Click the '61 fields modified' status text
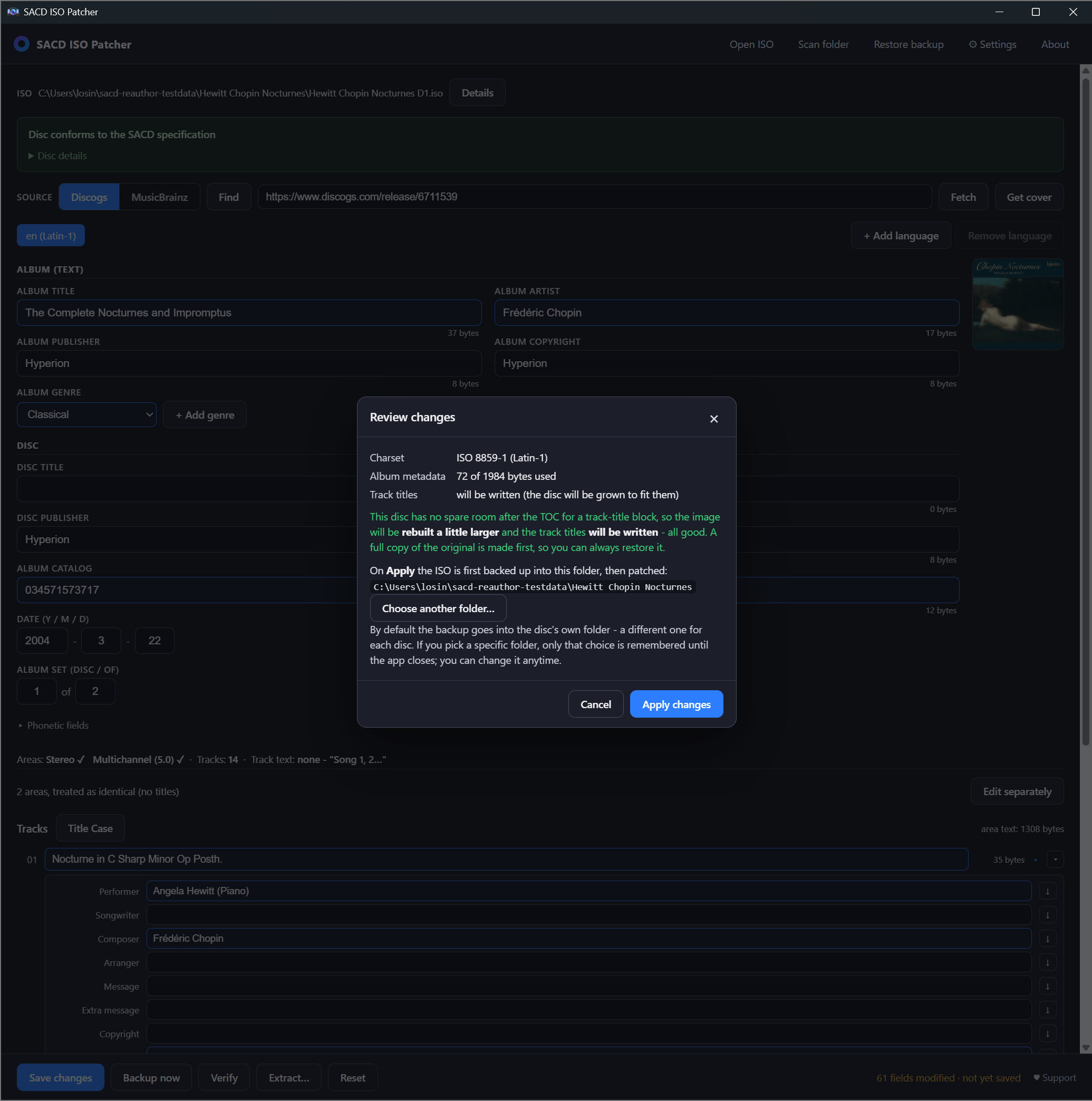The width and height of the screenshot is (1092, 1101). point(948,1078)
